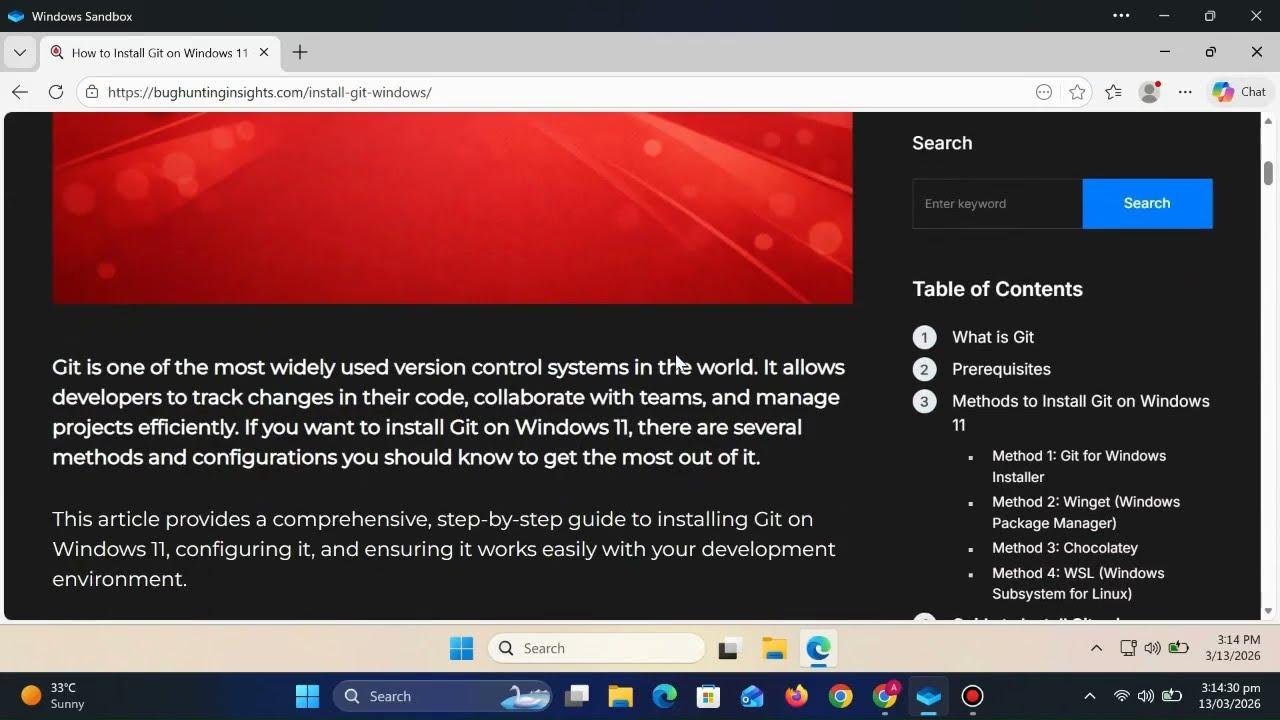This screenshot has width=1280, height=720.
Task: Open the sandbox Start menu
Action: (461, 648)
